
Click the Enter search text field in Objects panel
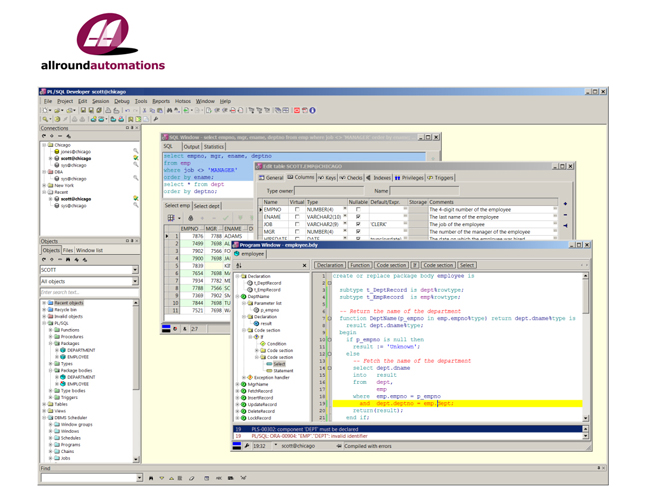[x=89, y=292]
